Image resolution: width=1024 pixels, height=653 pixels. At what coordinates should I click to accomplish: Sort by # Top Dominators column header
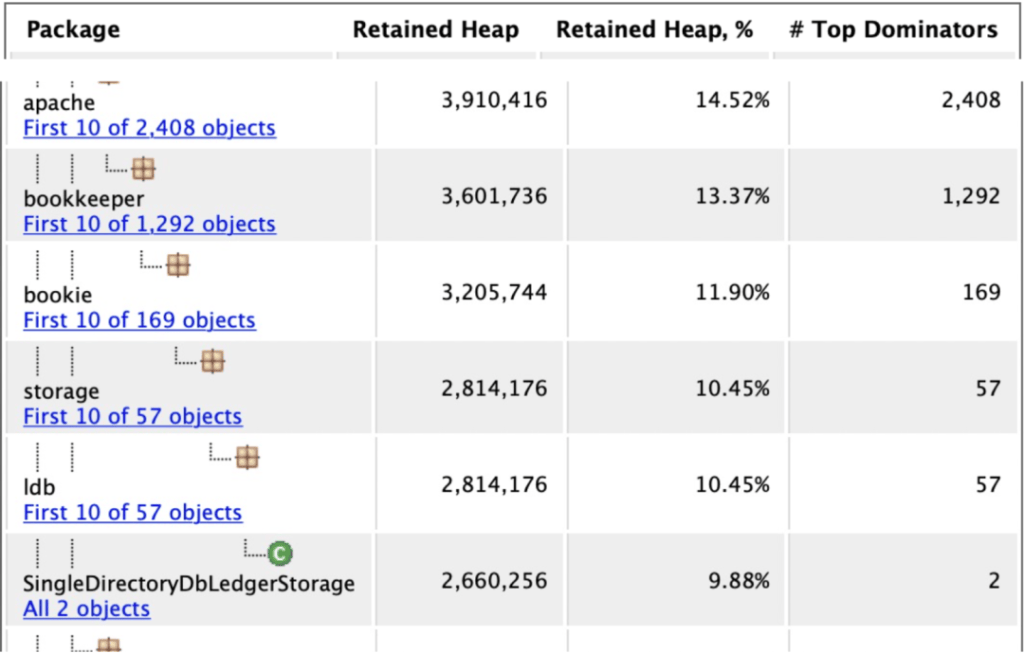tap(893, 29)
